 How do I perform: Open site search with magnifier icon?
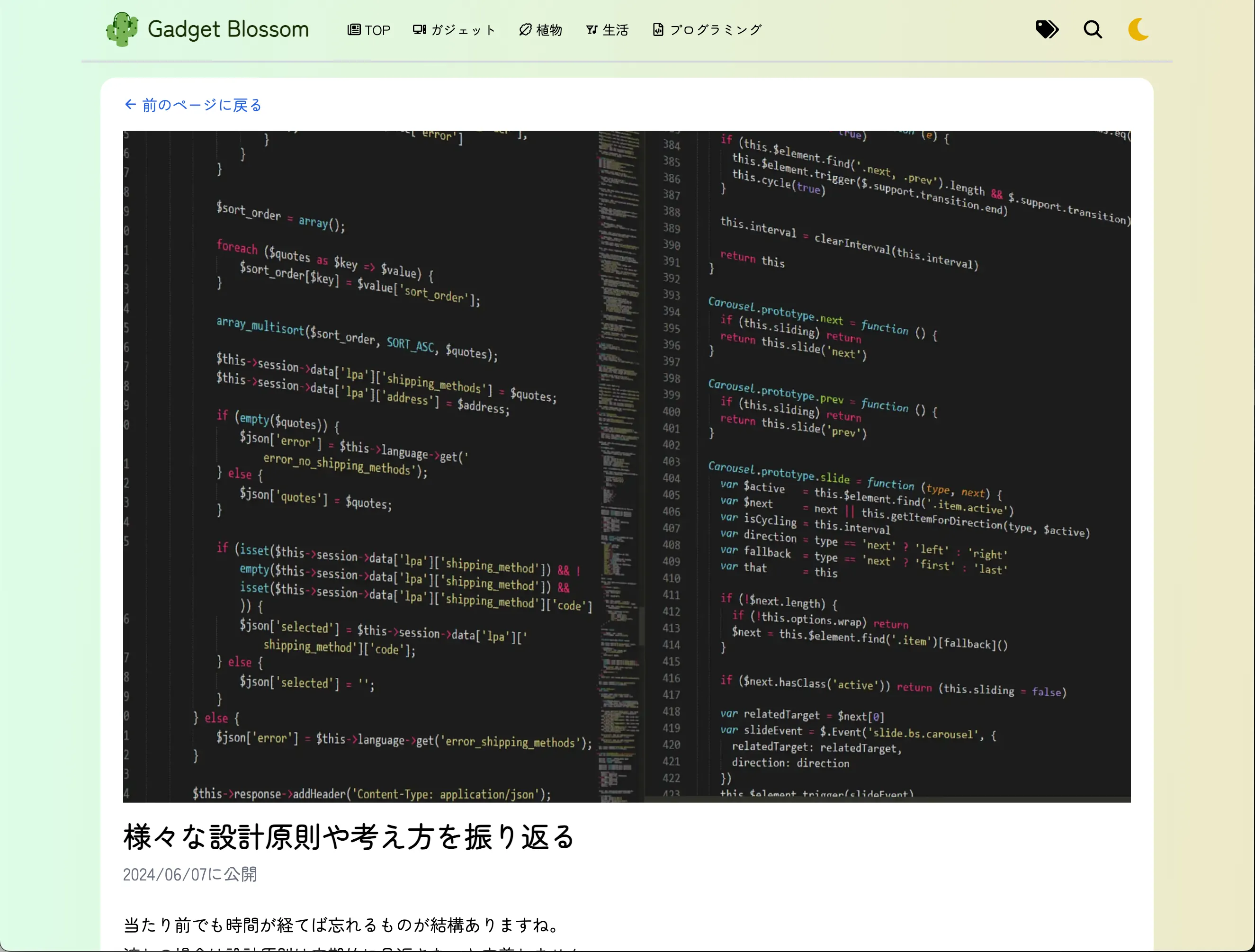point(1093,29)
